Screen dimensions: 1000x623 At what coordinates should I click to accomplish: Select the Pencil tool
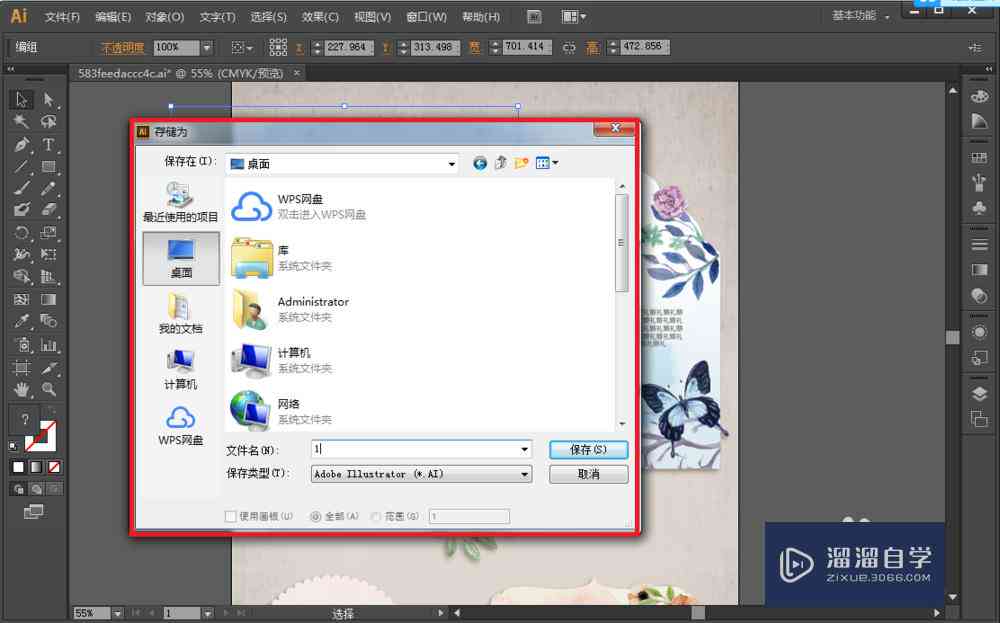tap(48, 188)
